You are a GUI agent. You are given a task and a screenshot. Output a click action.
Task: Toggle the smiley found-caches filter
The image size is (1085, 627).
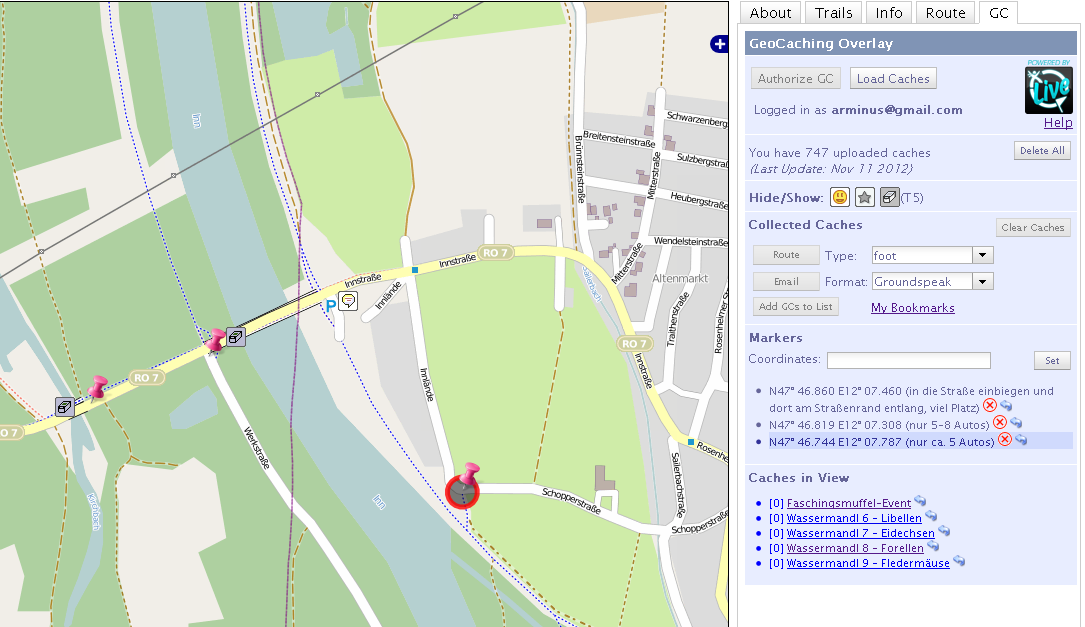pyautogui.click(x=839, y=198)
